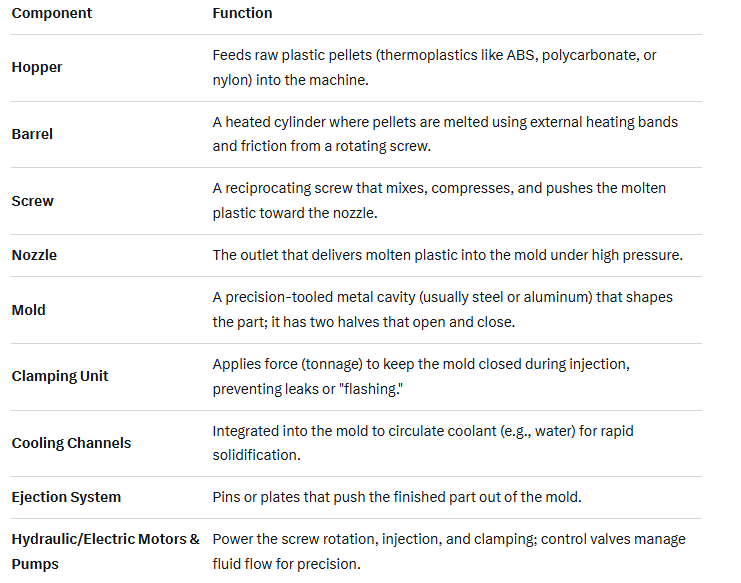The width and height of the screenshot is (741, 583).
Task: Select the Hydraulic/Electric Motors & Pumps cell
Action: (105, 551)
